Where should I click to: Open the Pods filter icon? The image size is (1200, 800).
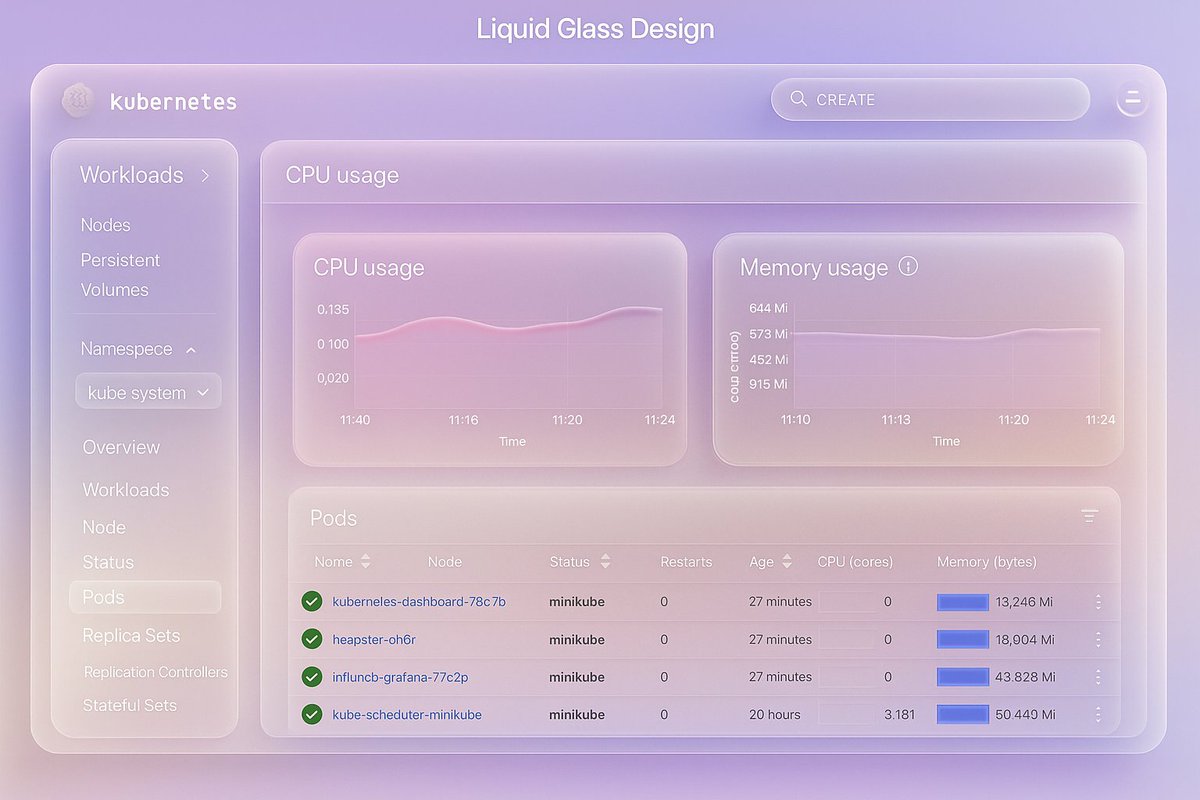(x=1089, y=516)
